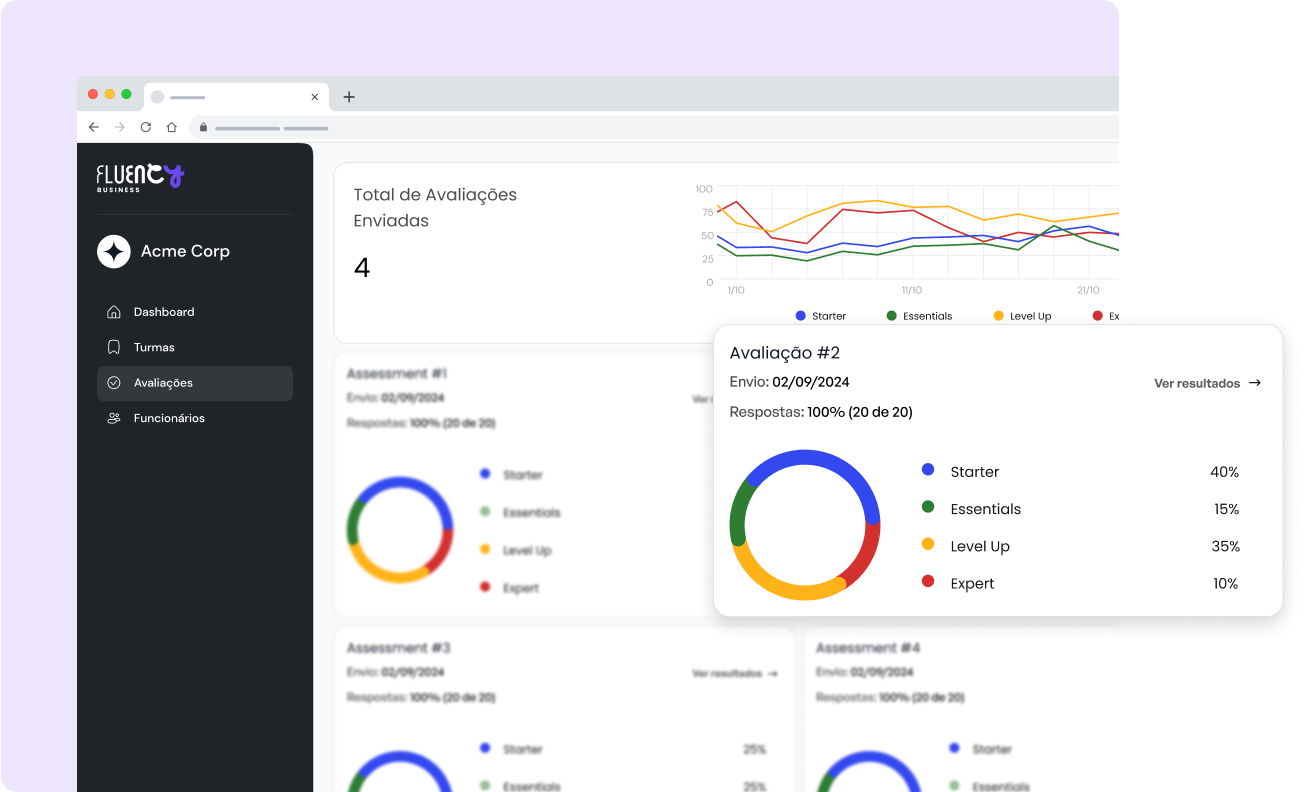Go back with the browser back arrow
This screenshot has height=792, width=1304.
pos(94,127)
